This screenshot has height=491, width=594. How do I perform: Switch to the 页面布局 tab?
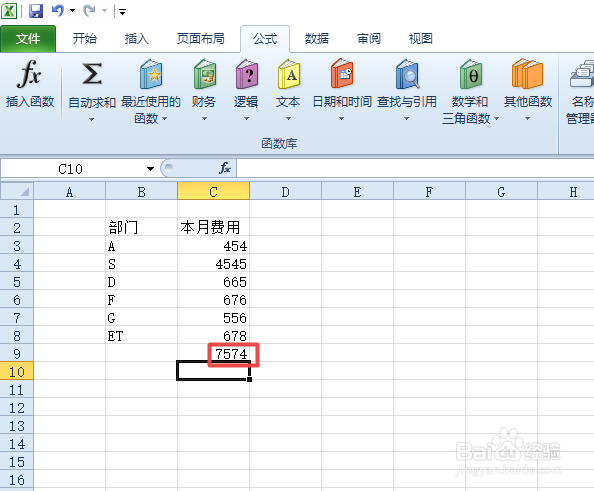tap(201, 39)
